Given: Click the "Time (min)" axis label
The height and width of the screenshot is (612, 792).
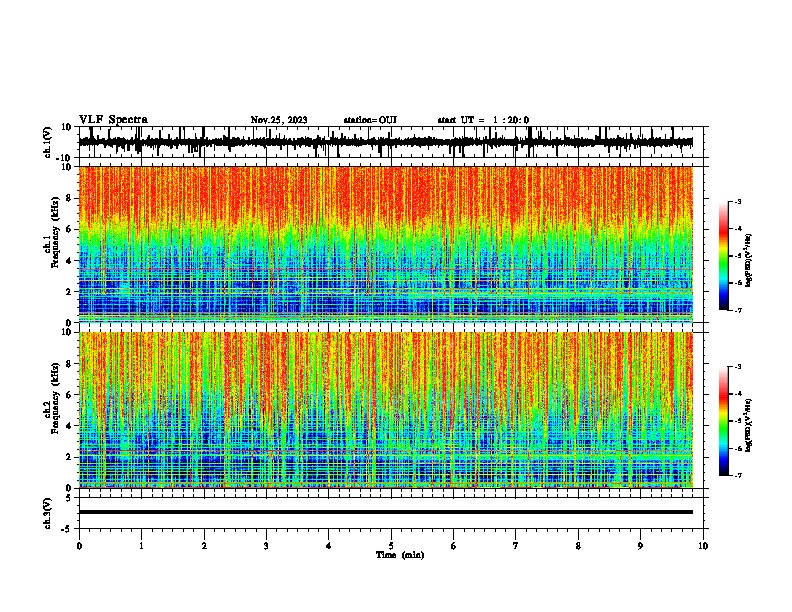Looking at the screenshot, I should (400, 555).
